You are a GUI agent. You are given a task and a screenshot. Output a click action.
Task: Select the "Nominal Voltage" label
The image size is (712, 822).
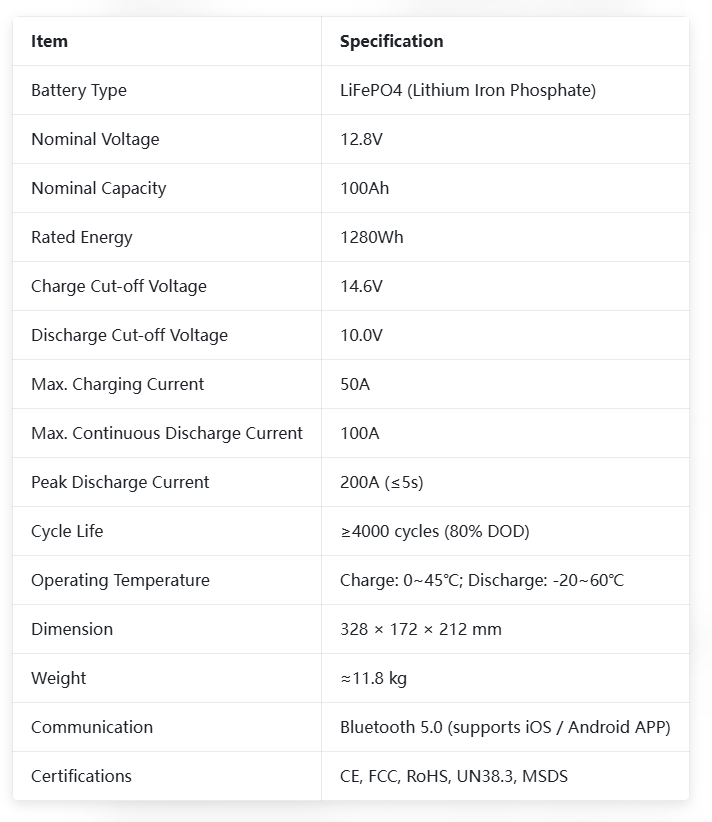(x=95, y=139)
